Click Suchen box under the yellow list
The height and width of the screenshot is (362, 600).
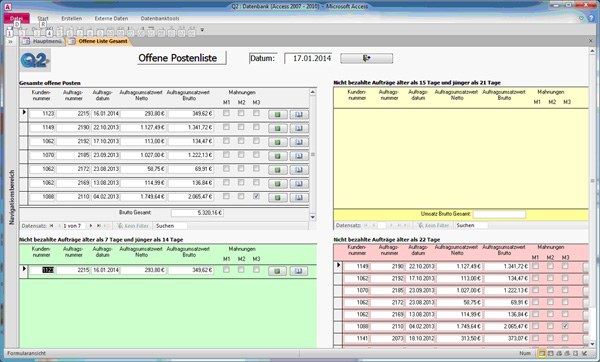coord(471,225)
